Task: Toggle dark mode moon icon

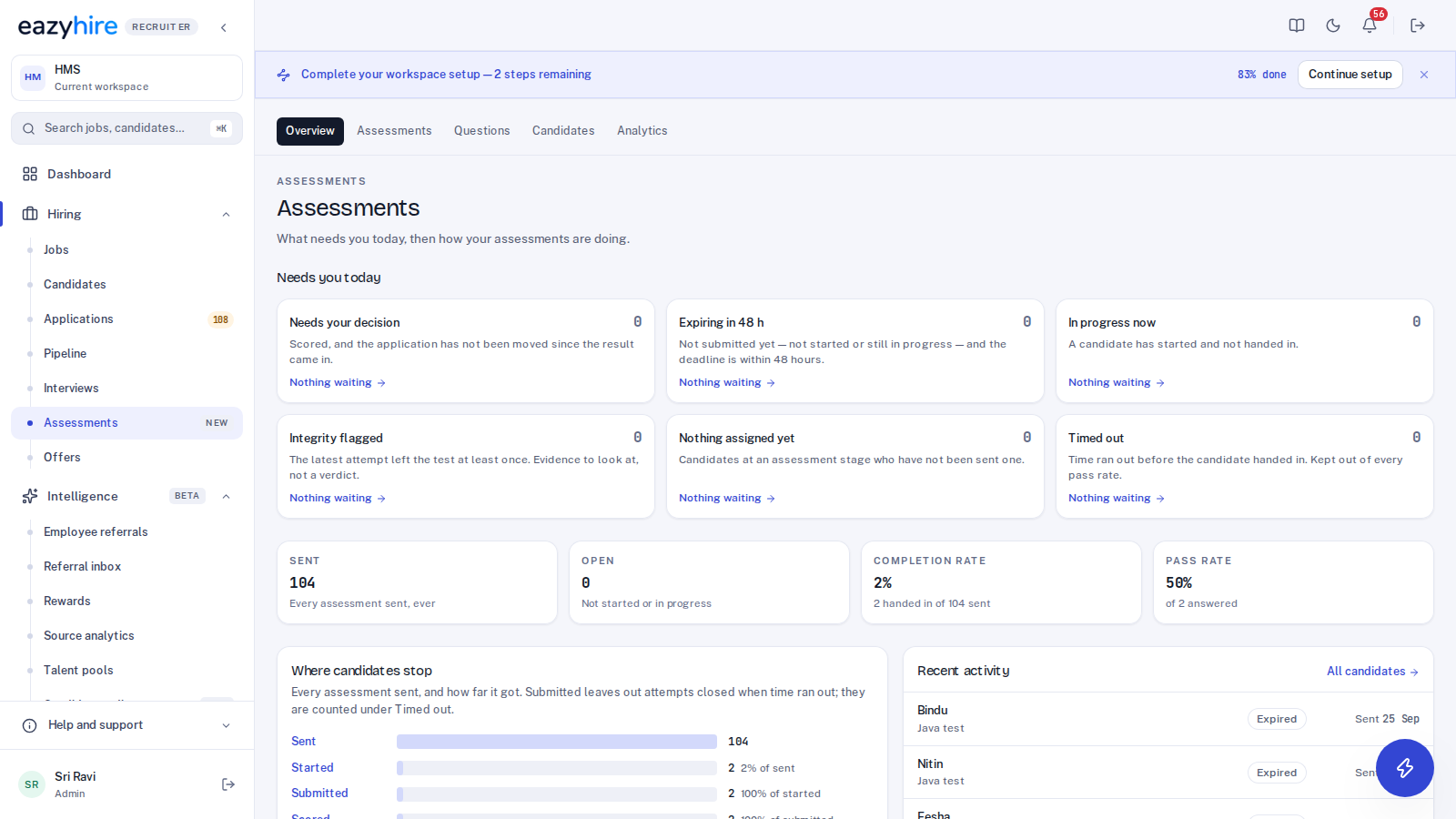Action: (1333, 25)
